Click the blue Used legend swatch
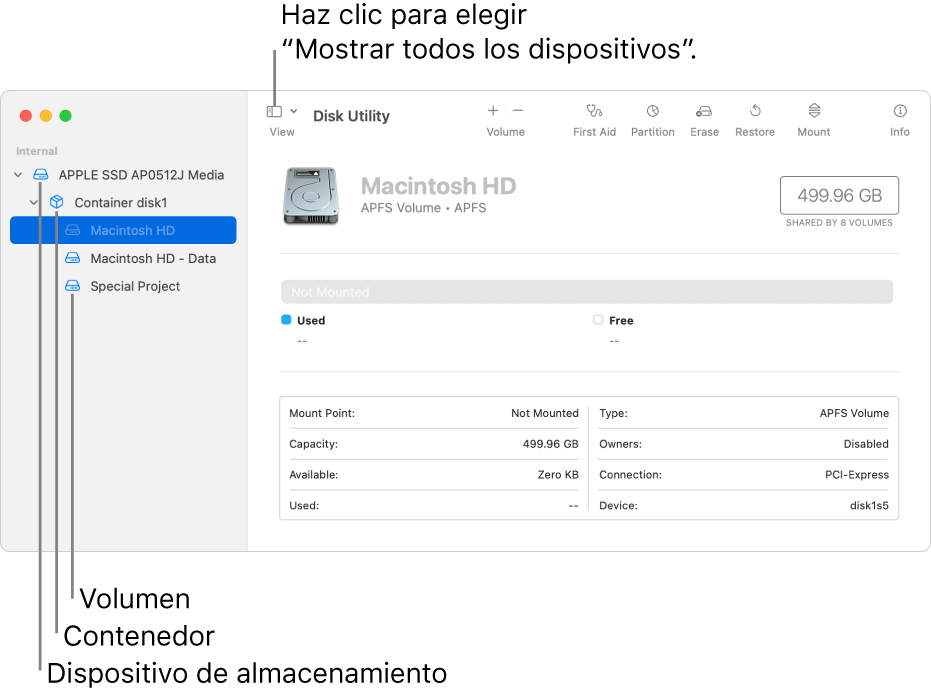Viewport: 931px width, 697px height. [x=286, y=320]
